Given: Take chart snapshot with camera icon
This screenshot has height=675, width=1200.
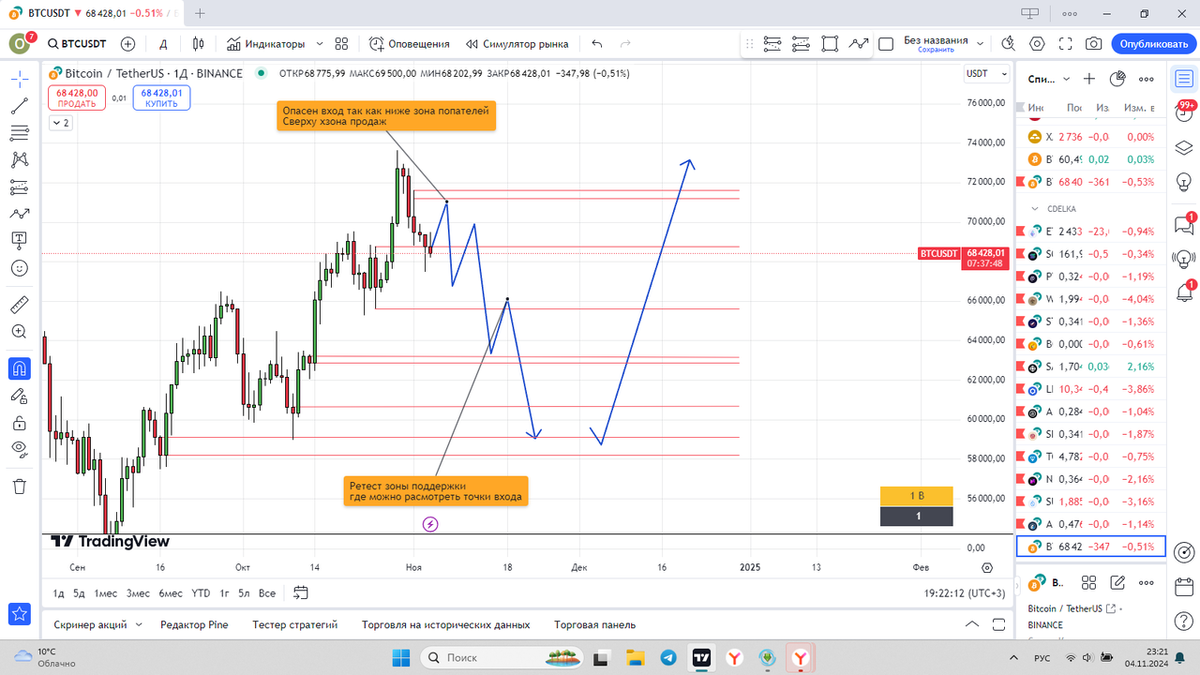Looking at the screenshot, I should (1094, 44).
